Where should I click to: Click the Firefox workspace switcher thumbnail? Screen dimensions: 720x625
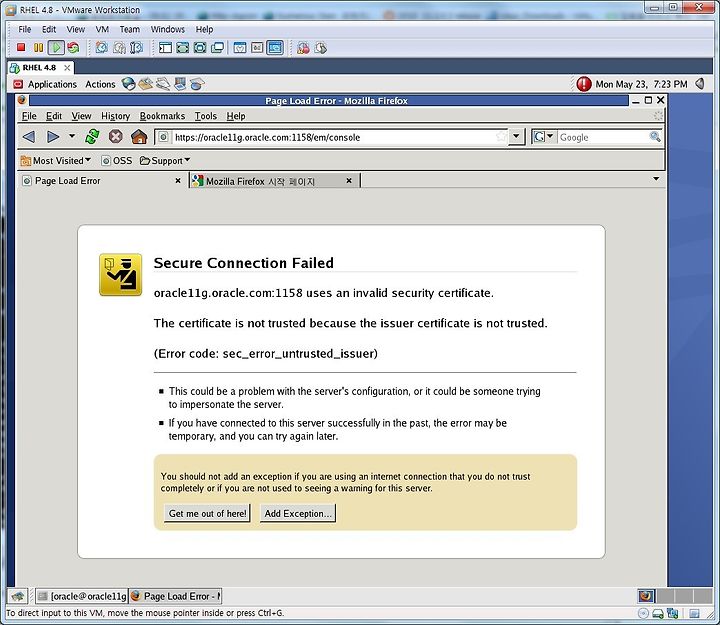[x=646, y=596]
